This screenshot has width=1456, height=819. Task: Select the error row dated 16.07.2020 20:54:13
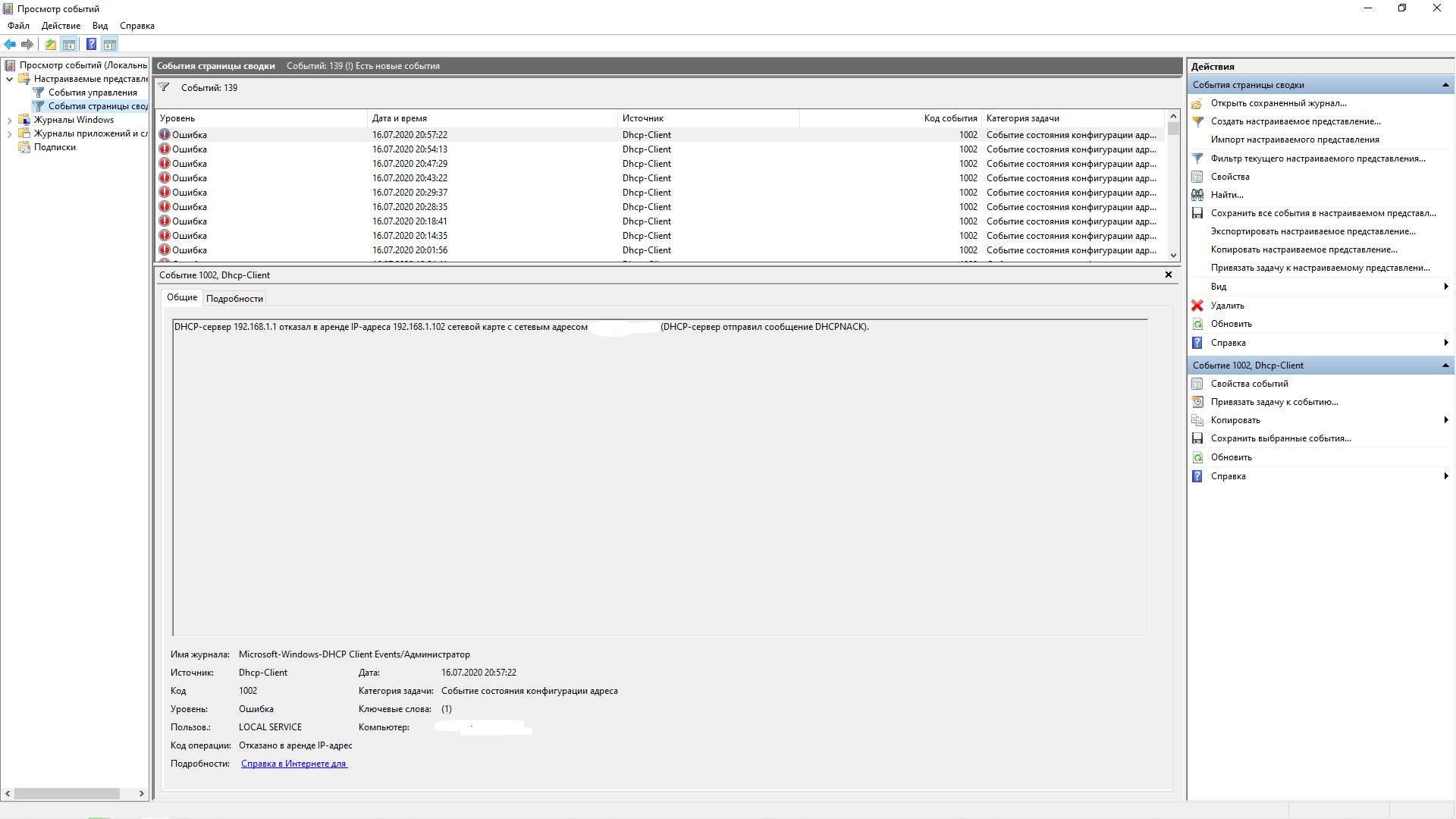click(x=660, y=149)
